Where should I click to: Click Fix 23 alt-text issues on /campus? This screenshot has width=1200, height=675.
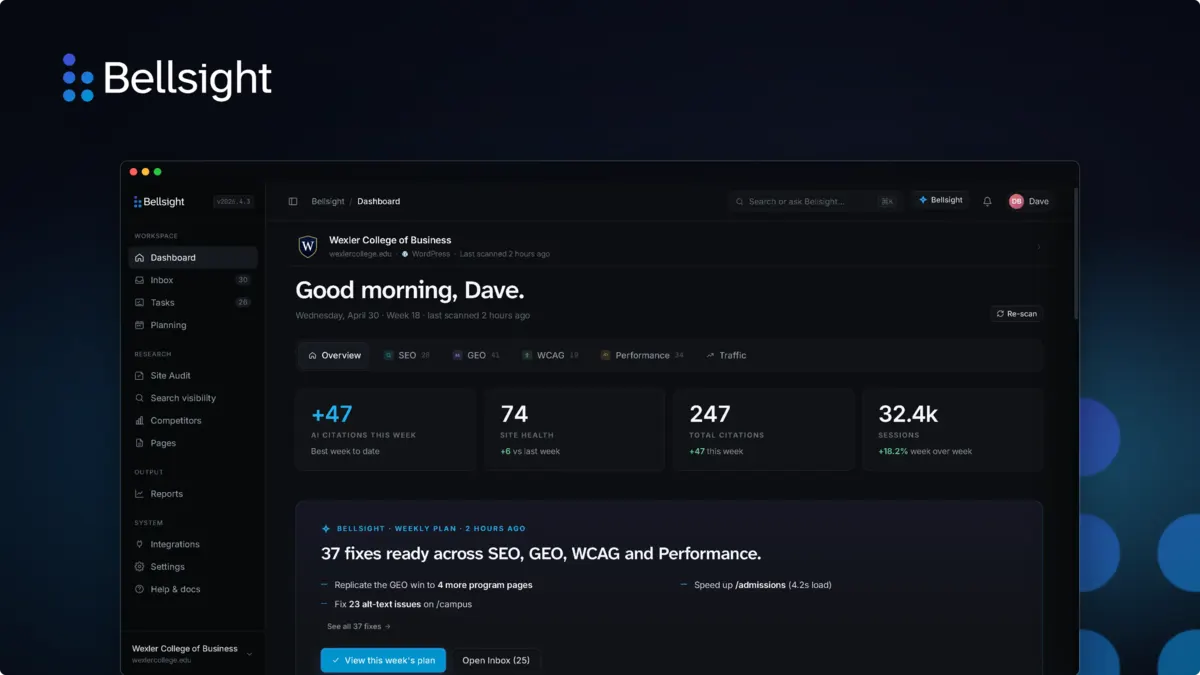point(396,604)
